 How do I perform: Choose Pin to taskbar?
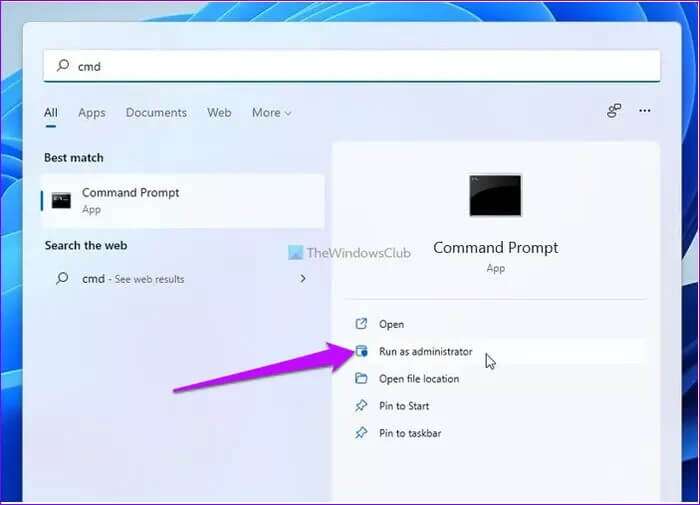pos(496,433)
